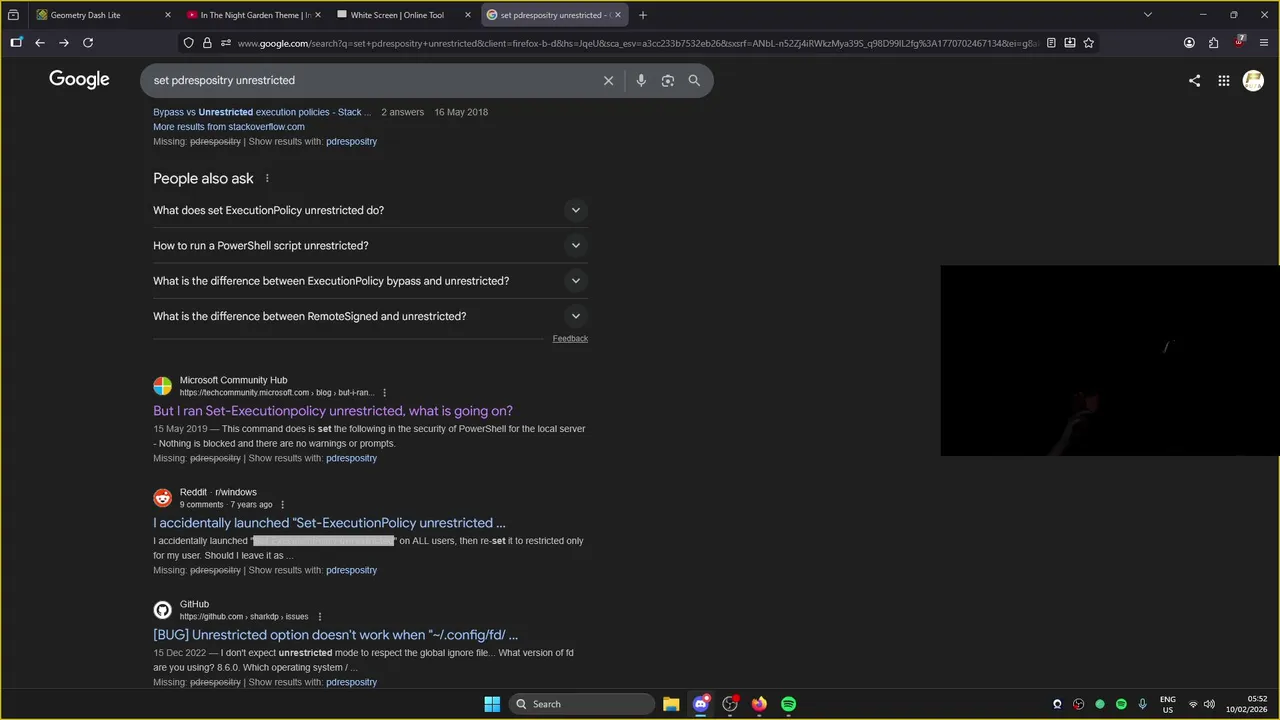Send Feedback on People also ask
This screenshot has height=720, width=1280.
click(570, 339)
